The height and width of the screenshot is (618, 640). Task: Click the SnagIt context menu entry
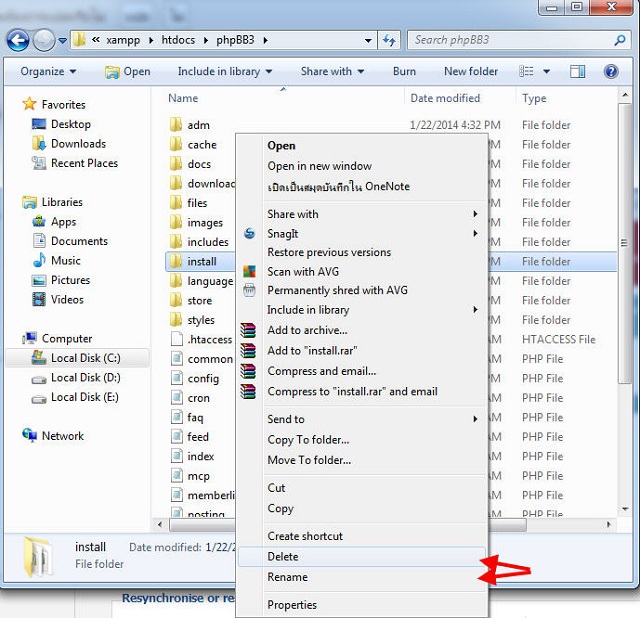(x=282, y=233)
